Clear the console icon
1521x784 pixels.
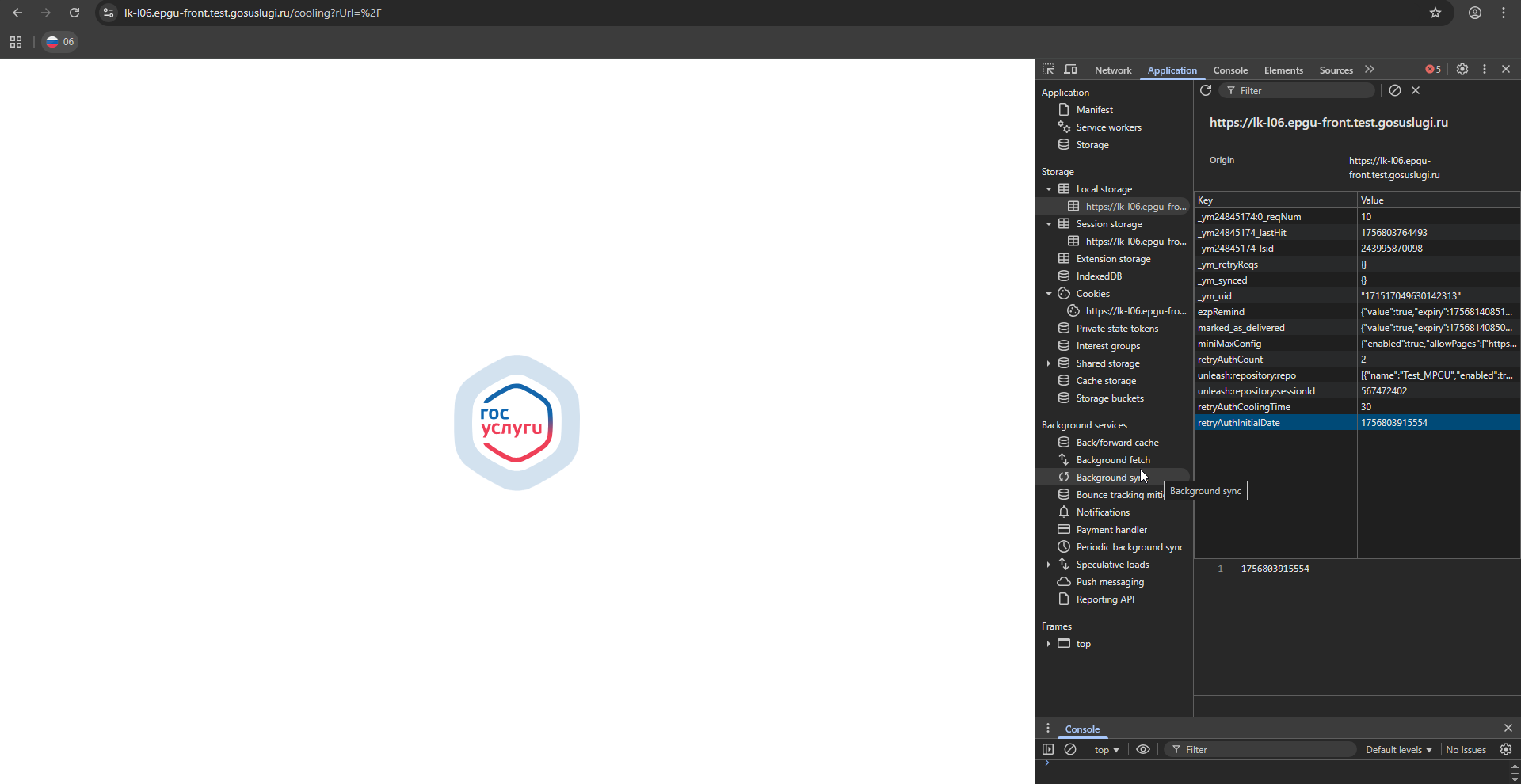1070,749
